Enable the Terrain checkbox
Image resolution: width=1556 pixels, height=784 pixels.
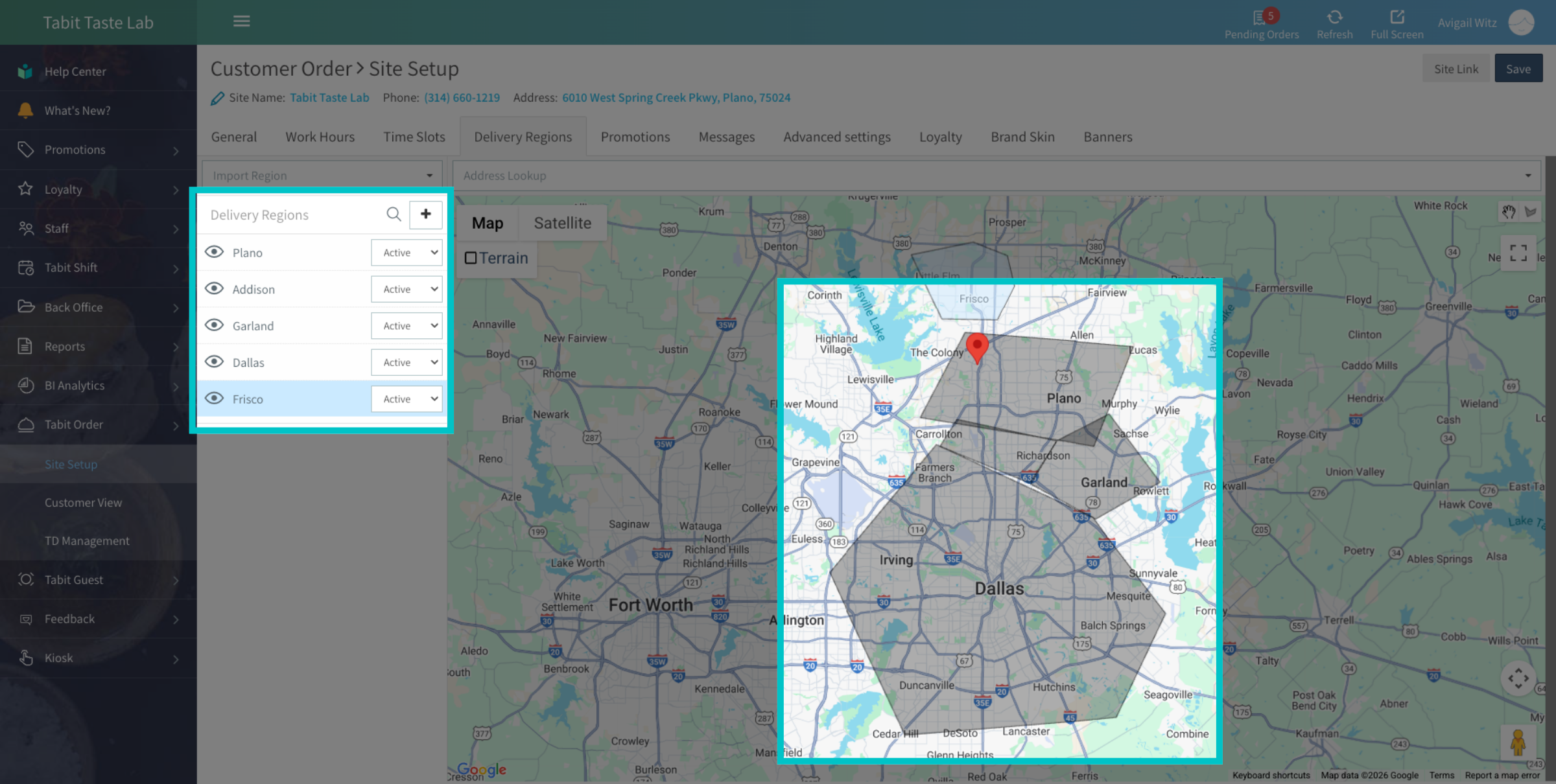471,258
